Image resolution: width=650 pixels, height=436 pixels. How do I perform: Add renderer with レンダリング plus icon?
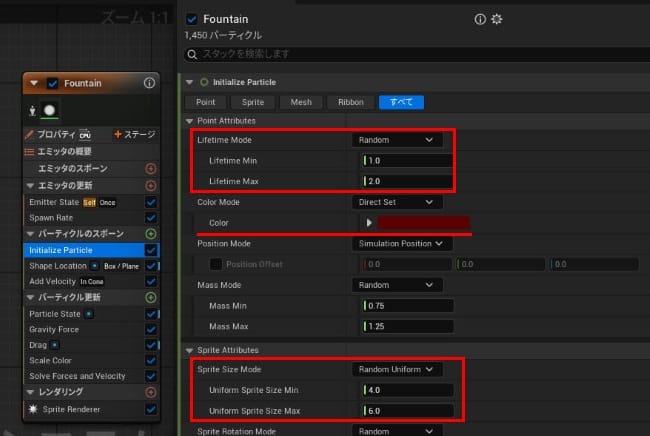pos(151,392)
